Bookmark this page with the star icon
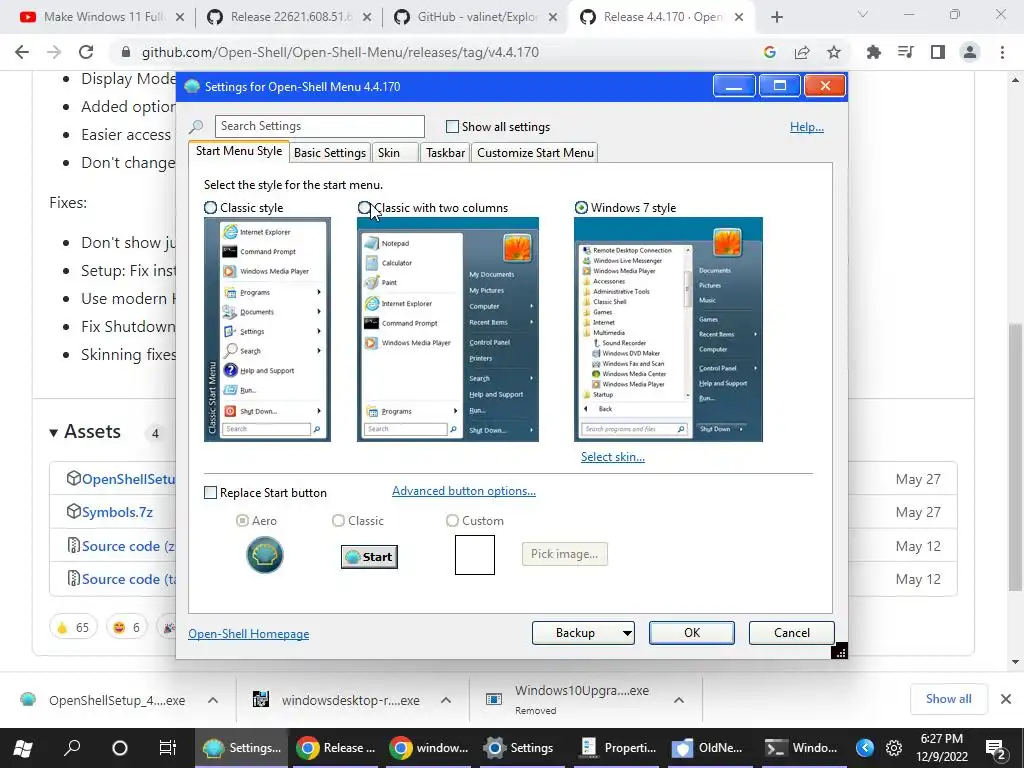 tap(834, 52)
